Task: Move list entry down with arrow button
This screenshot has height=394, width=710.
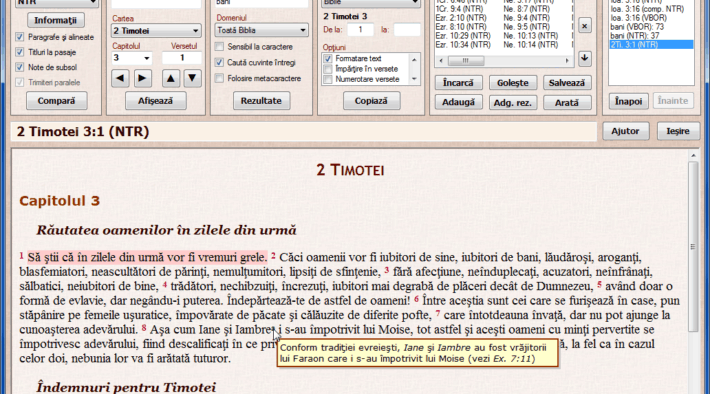Action: (x=585, y=58)
